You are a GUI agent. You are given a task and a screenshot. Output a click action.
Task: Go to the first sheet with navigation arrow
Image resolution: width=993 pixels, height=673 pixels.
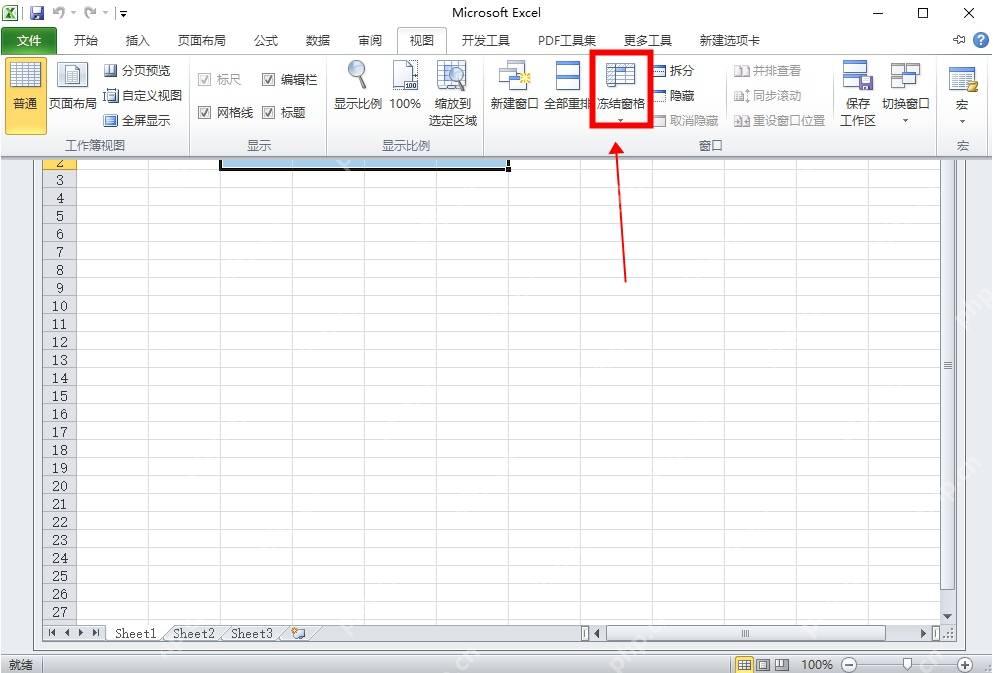pyautogui.click(x=52, y=633)
